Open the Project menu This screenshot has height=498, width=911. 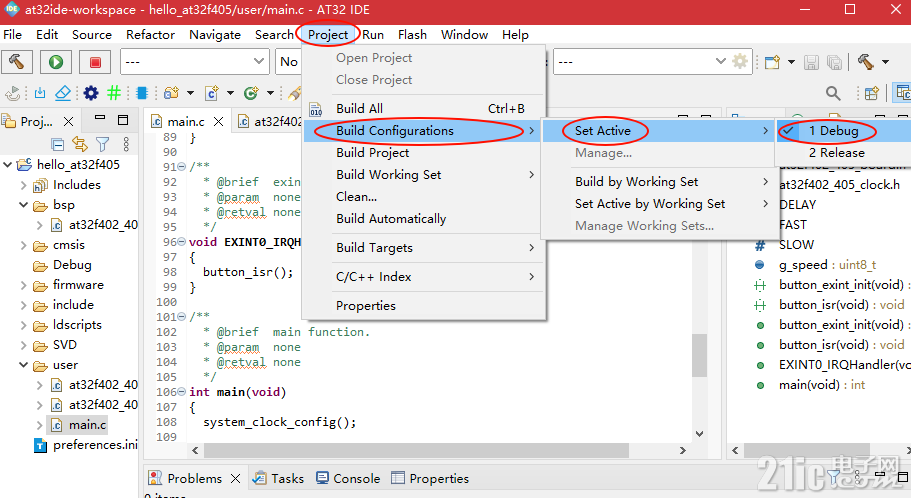click(328, 35)
